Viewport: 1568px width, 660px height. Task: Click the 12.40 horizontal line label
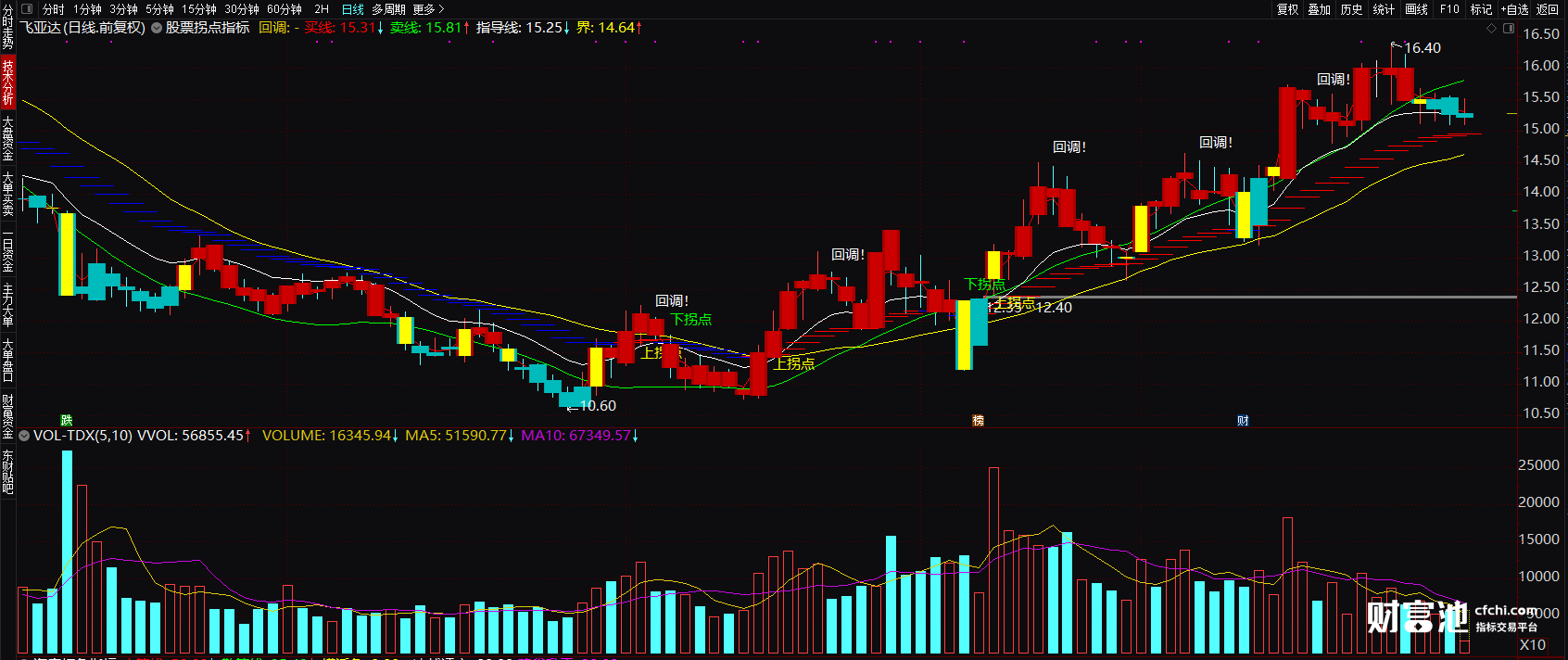(1054, 308)
